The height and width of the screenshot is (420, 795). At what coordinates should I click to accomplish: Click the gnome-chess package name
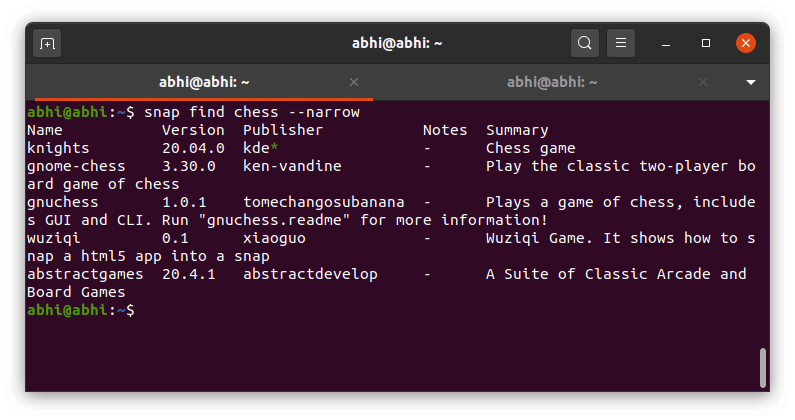tap(76, 166)
